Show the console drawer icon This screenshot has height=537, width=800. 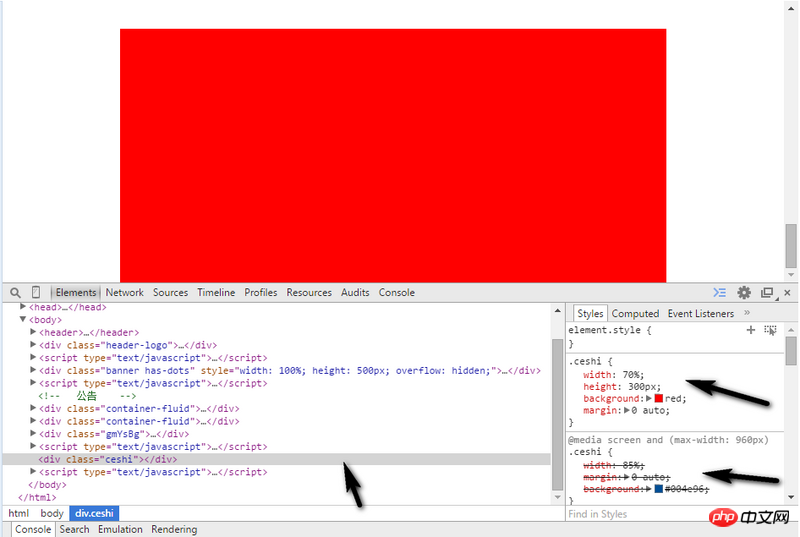pyautogui.click(x=719, y=292)
